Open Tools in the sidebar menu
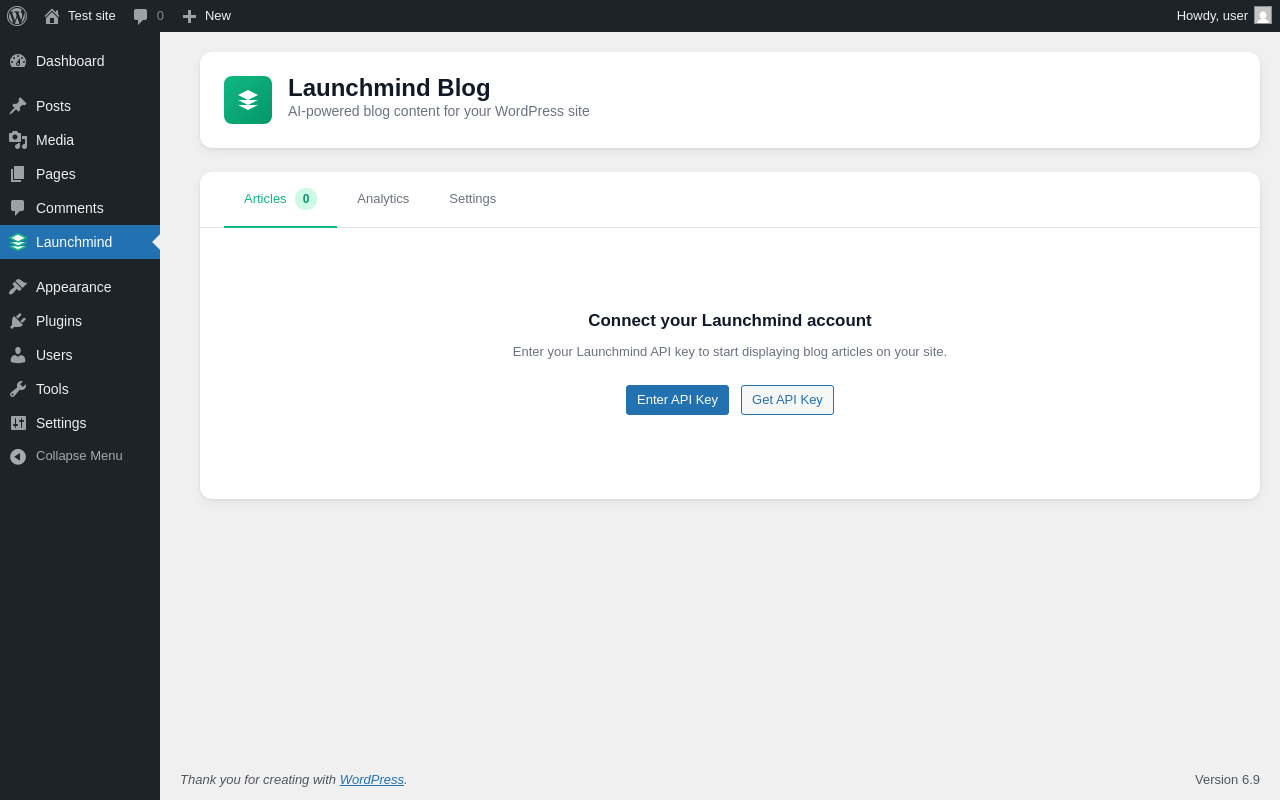Viewport: 1280px width, 800px height. pos(80,389)
